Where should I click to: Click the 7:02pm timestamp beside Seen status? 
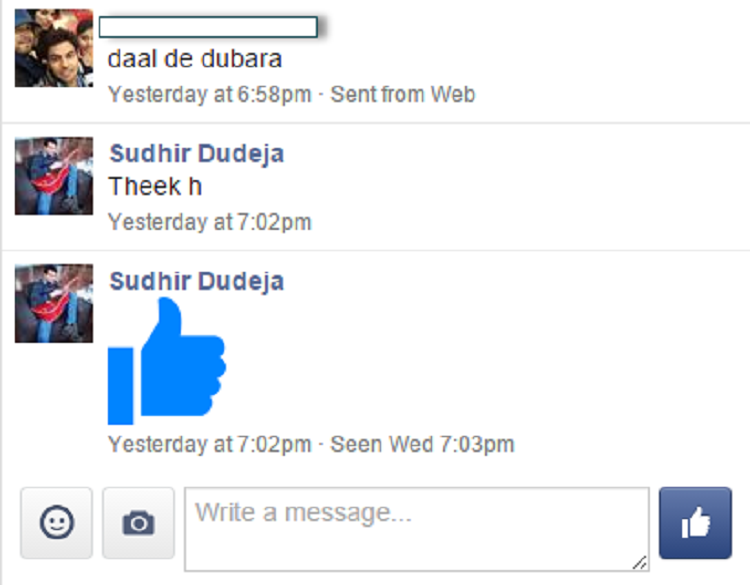click(x=210, y=444)
